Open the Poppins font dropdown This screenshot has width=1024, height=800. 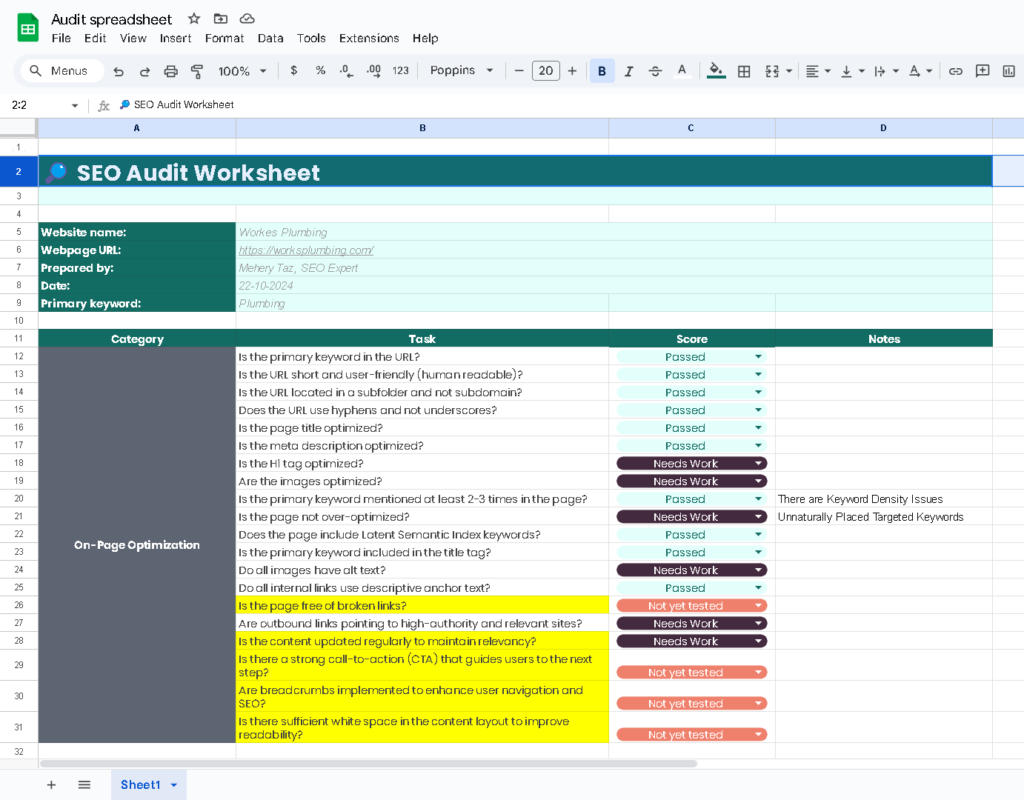pyautogui.click(x=461, y=71)
